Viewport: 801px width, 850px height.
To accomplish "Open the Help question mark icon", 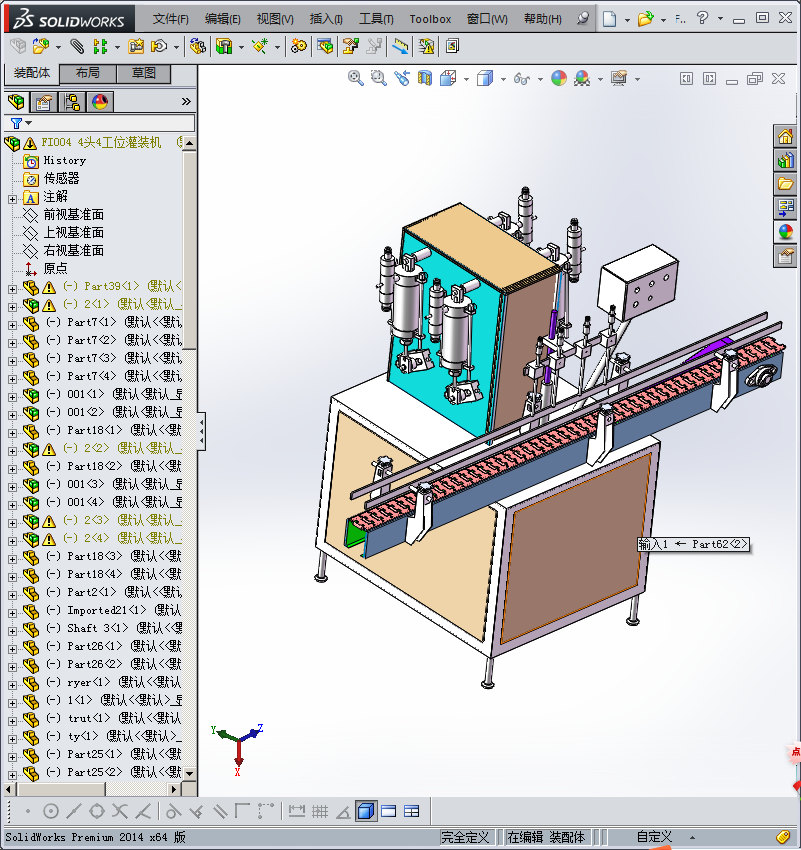I will (x=702, y=18).
